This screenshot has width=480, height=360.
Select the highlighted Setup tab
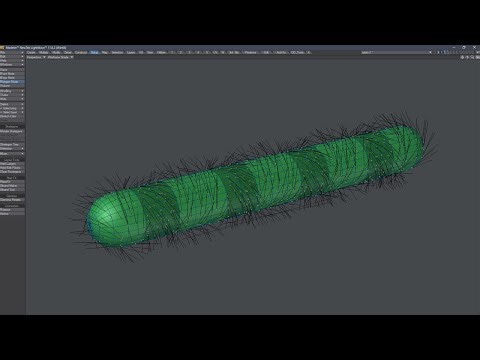coord(95,52)
